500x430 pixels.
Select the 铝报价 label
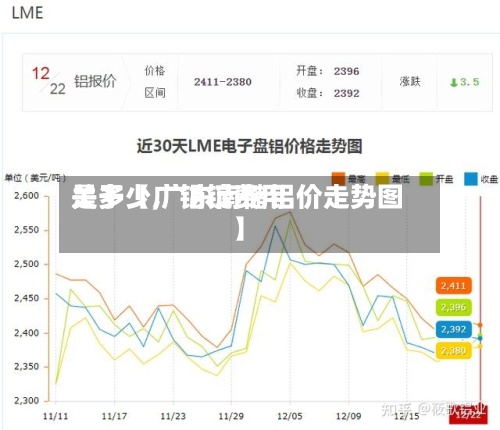[95, 81]
